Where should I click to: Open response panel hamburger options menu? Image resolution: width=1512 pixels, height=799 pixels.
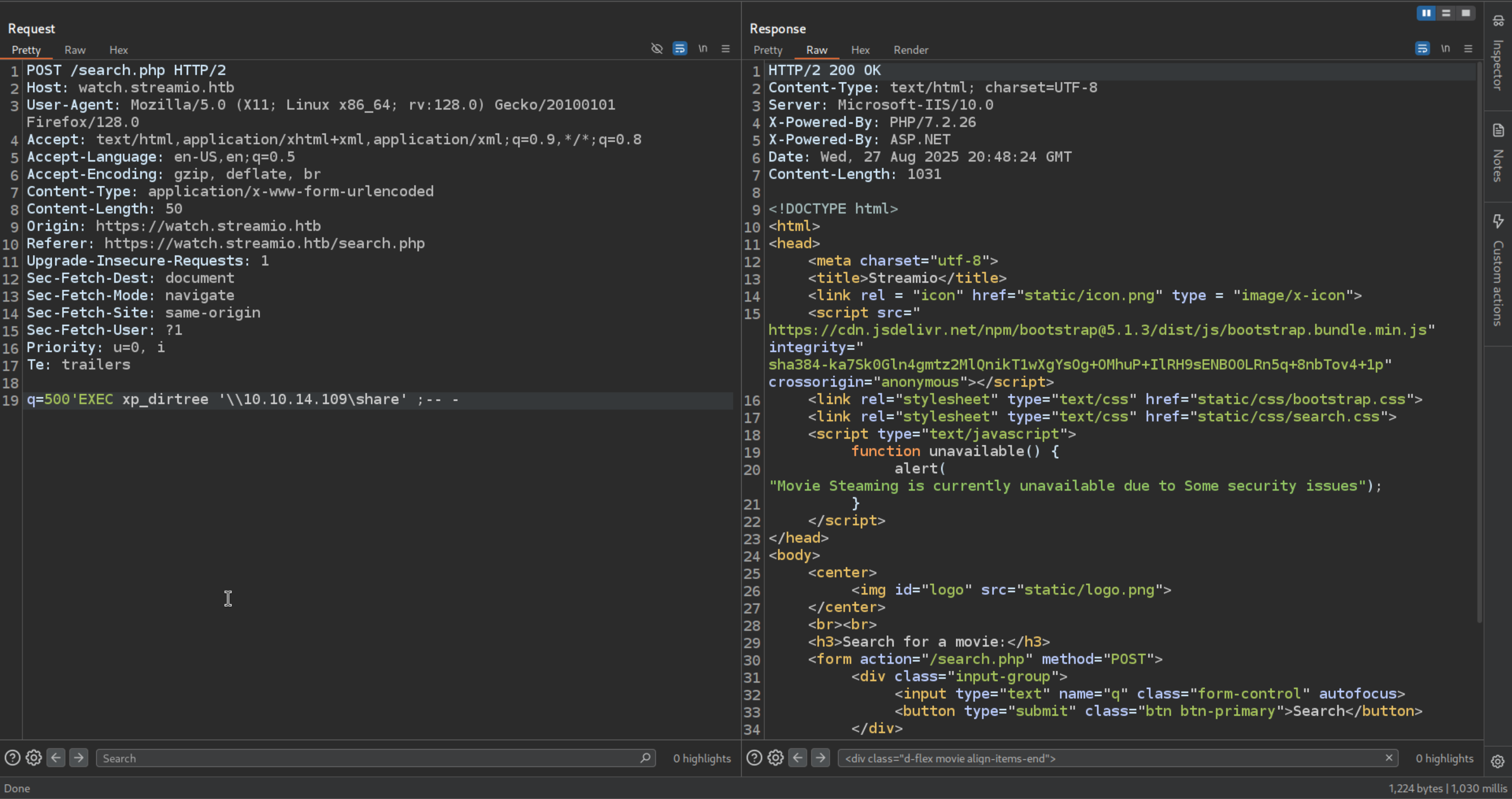tap(1468, 49)
